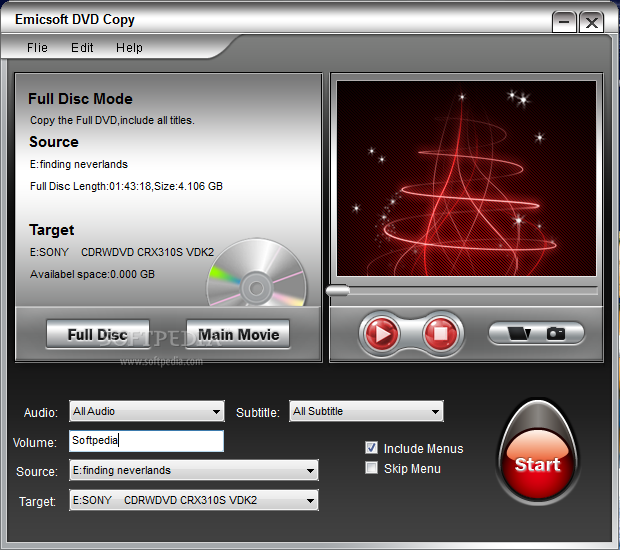Uncheck the Include Menus checkbox

click(x=371, y=448)
